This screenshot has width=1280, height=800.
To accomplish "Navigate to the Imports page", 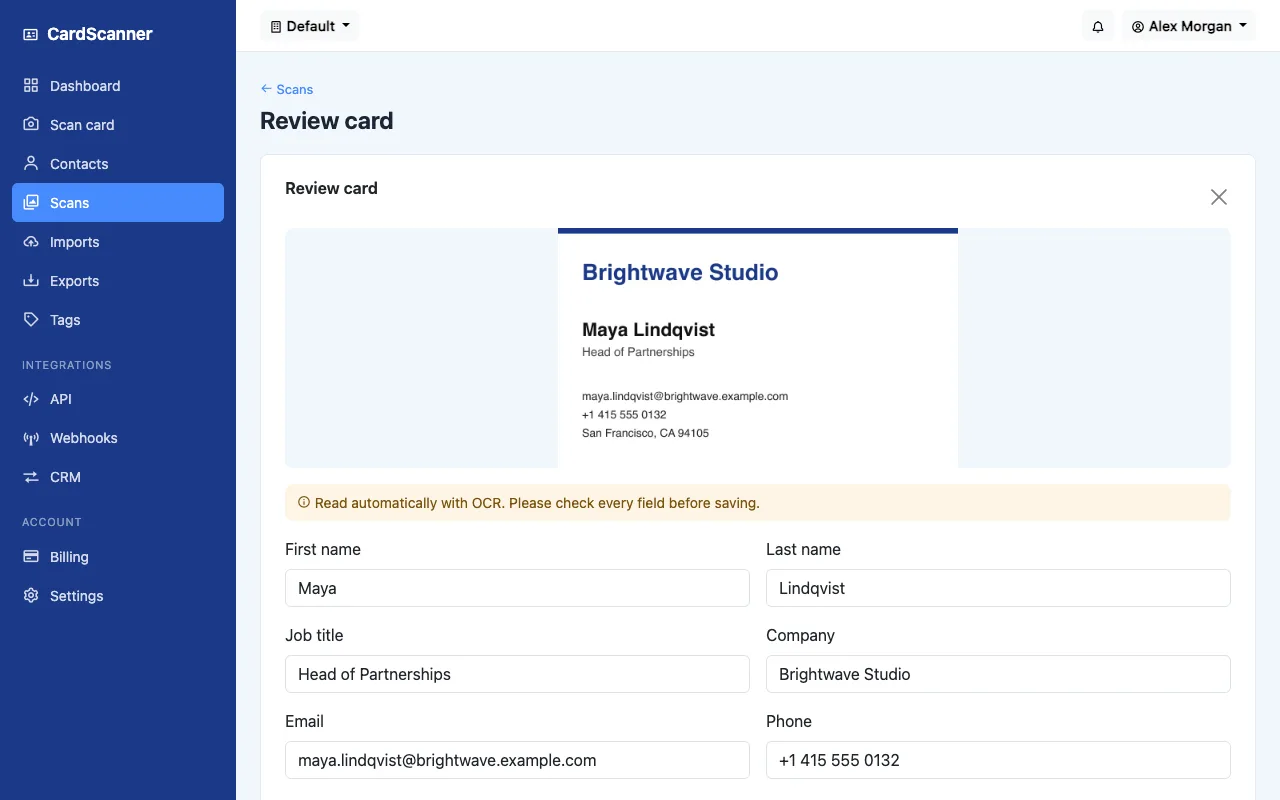I will [x=118, y=242].
